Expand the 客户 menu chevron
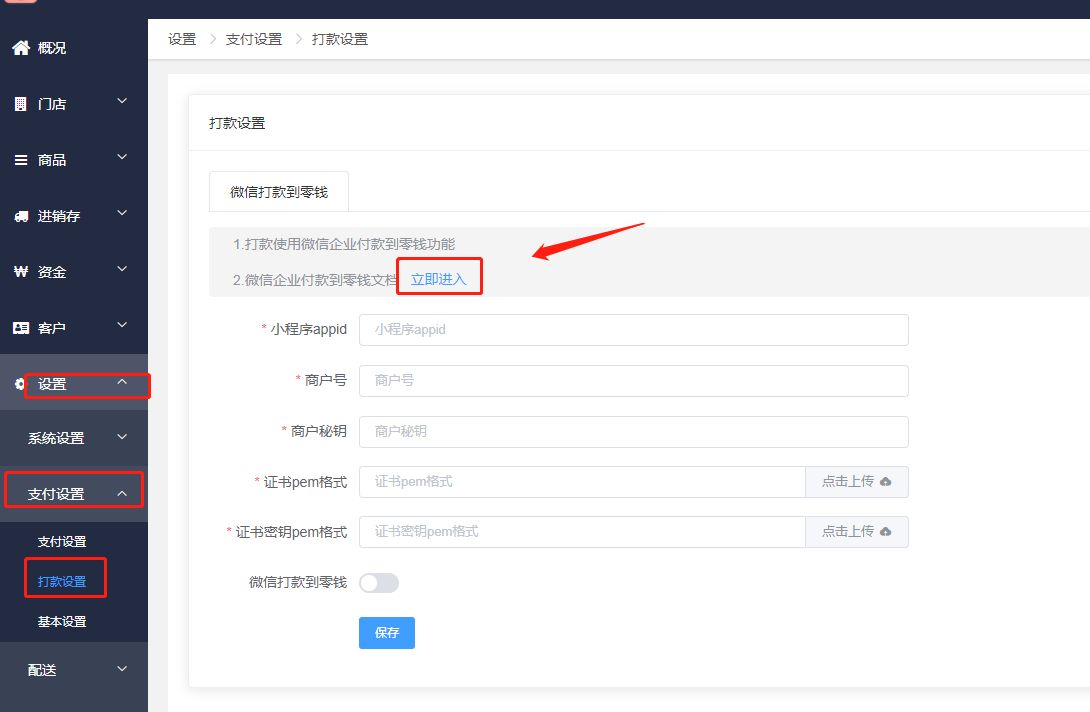The width and height of the screenshot is (1090, 712). [122, 325]
